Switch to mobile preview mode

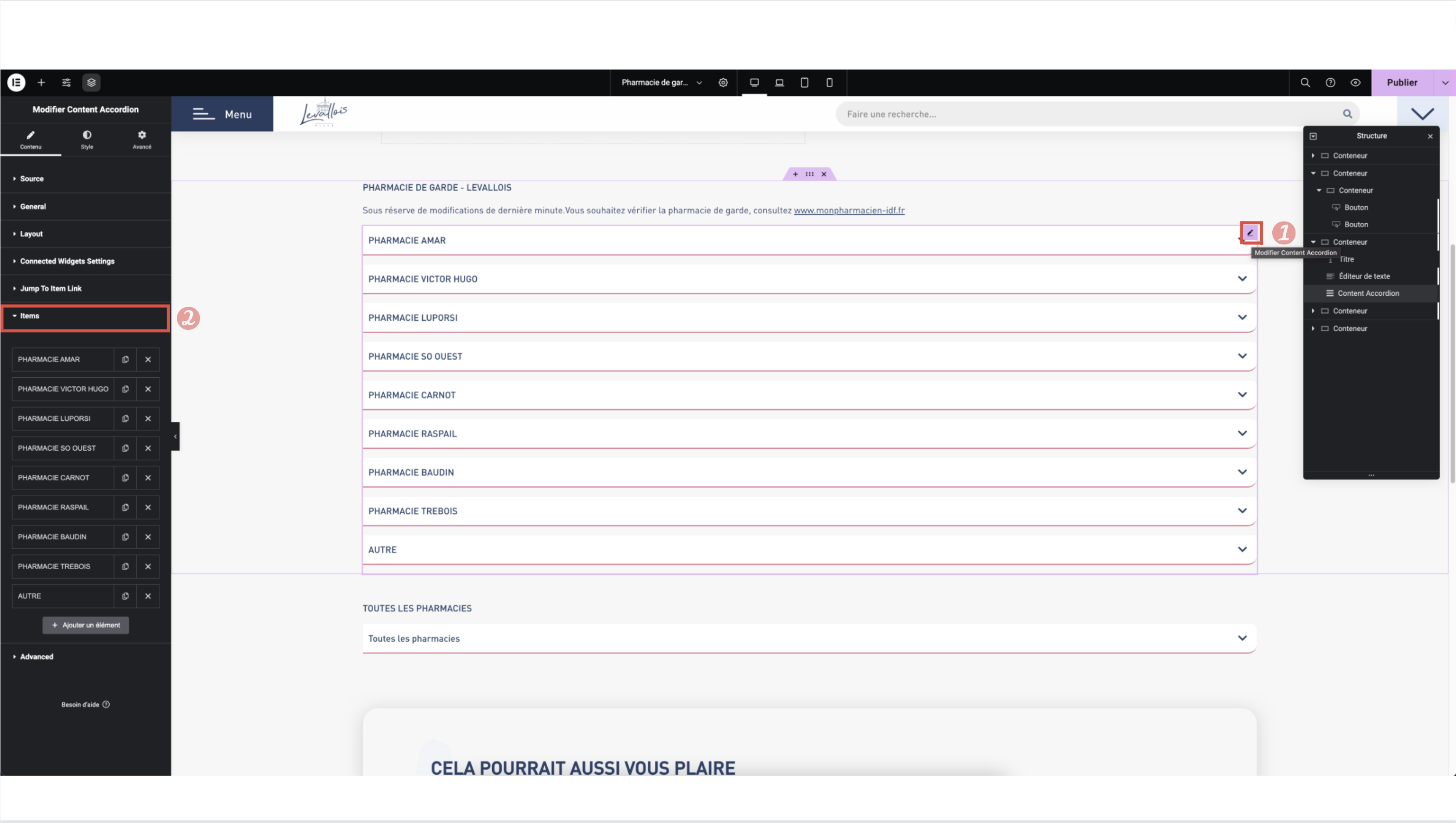click(829, 82)
